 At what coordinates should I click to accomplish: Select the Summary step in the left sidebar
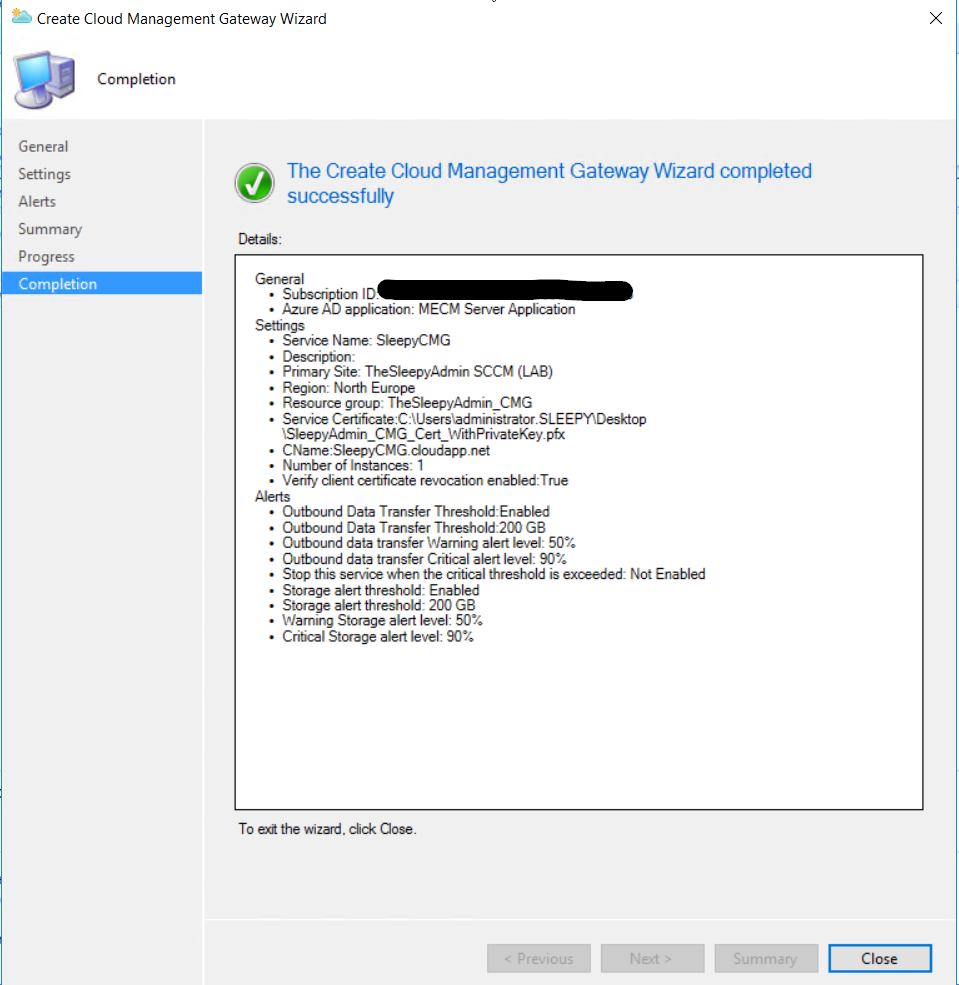click(x=50, y=229)
